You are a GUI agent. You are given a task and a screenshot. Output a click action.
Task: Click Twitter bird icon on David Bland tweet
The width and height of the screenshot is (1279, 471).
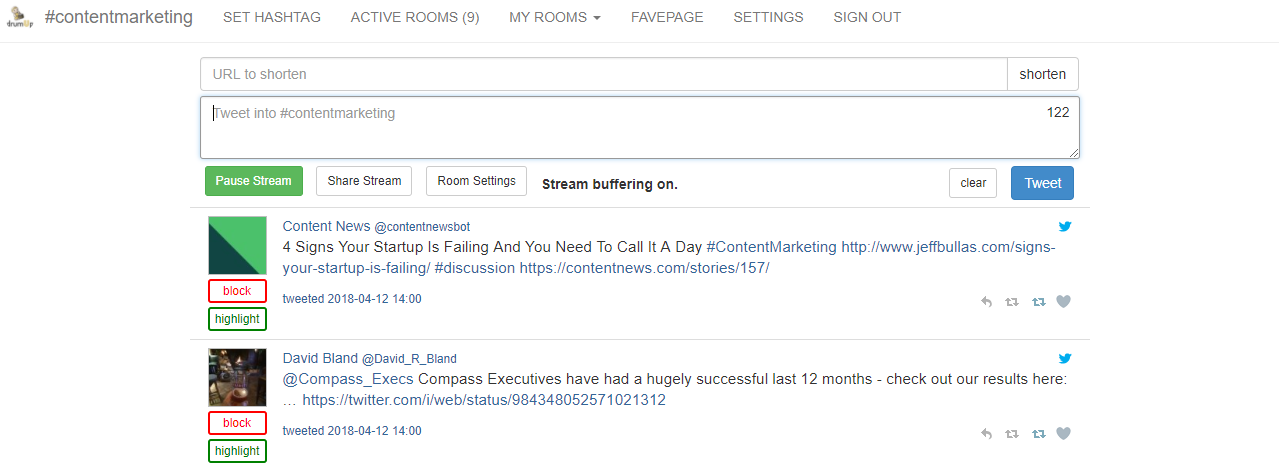pyautogui.click(x=1065, y=358)
